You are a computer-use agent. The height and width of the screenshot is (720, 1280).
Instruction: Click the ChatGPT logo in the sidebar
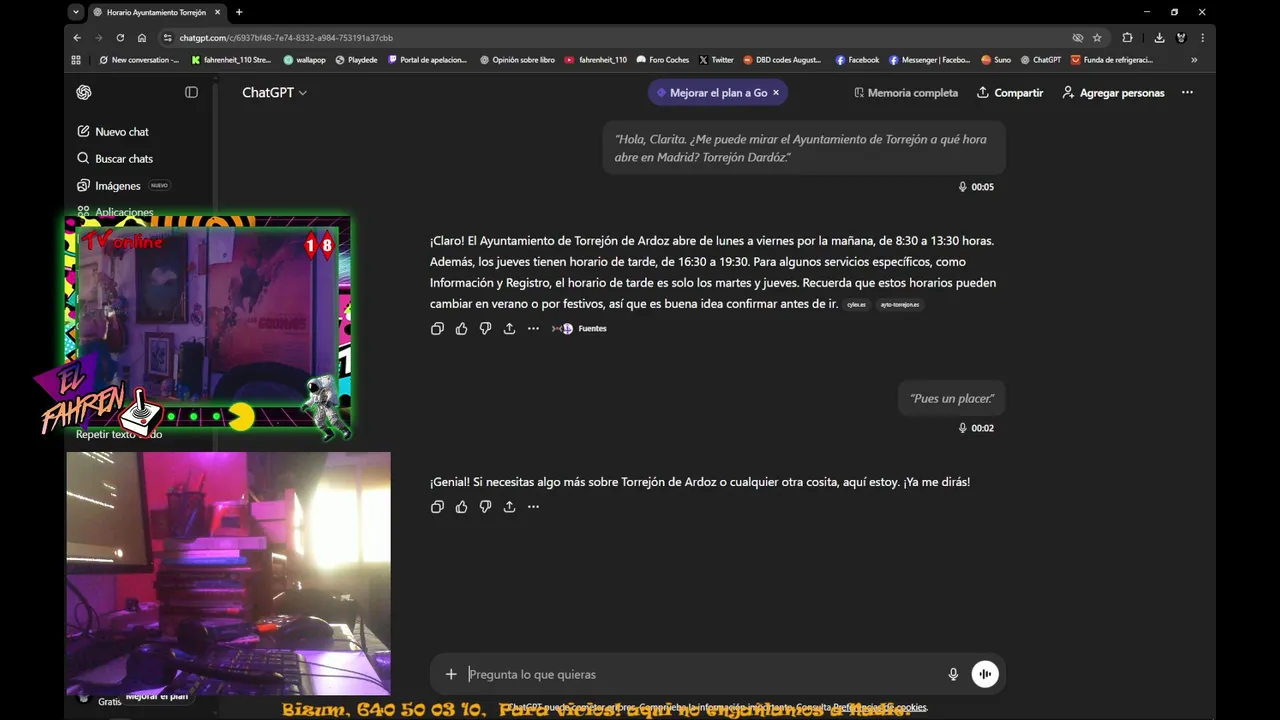coord(84,92)
